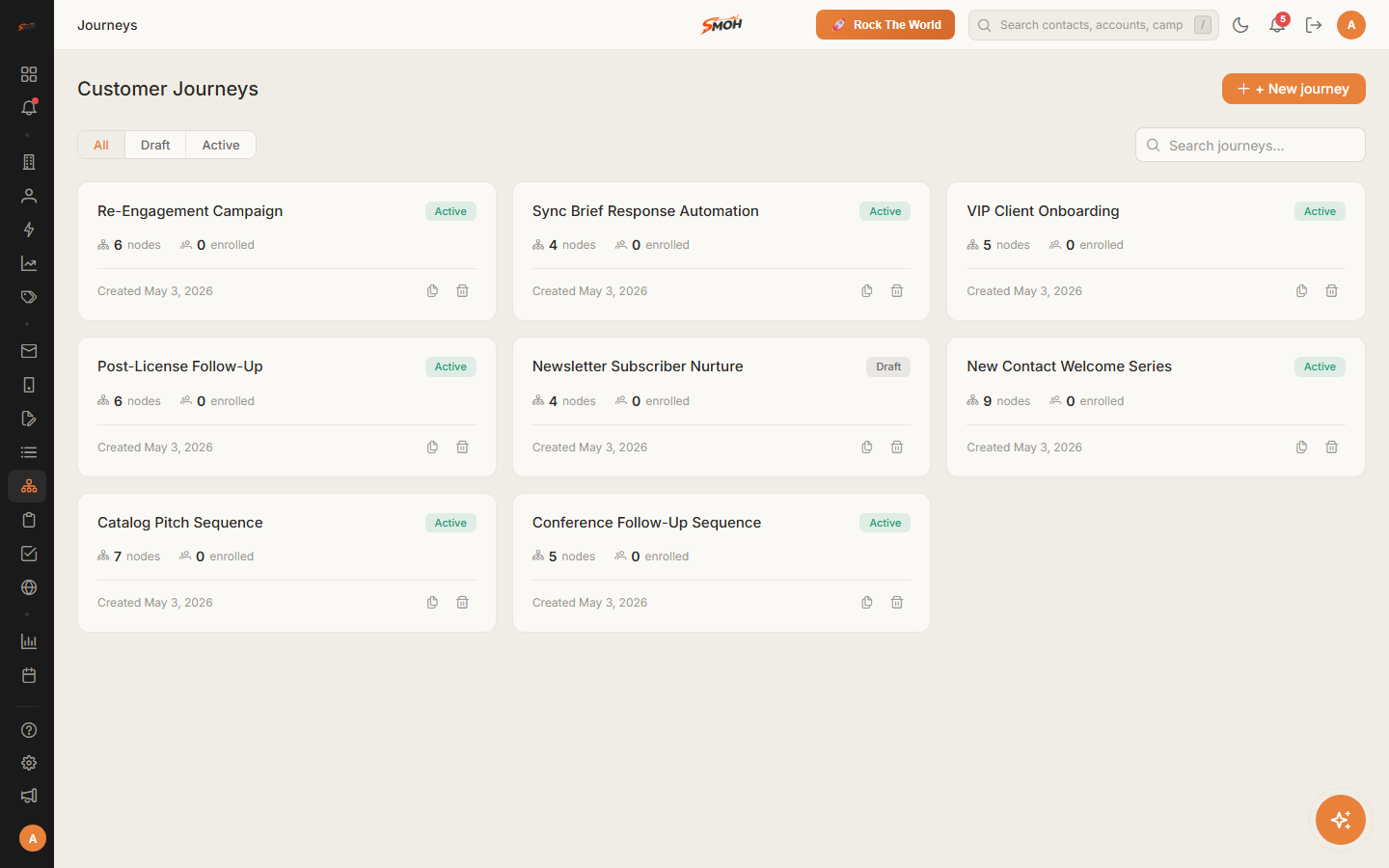Open the bar chart reports icon in sidebar
This screenshot has width=1389, height=868.
(x=29, y=641)
